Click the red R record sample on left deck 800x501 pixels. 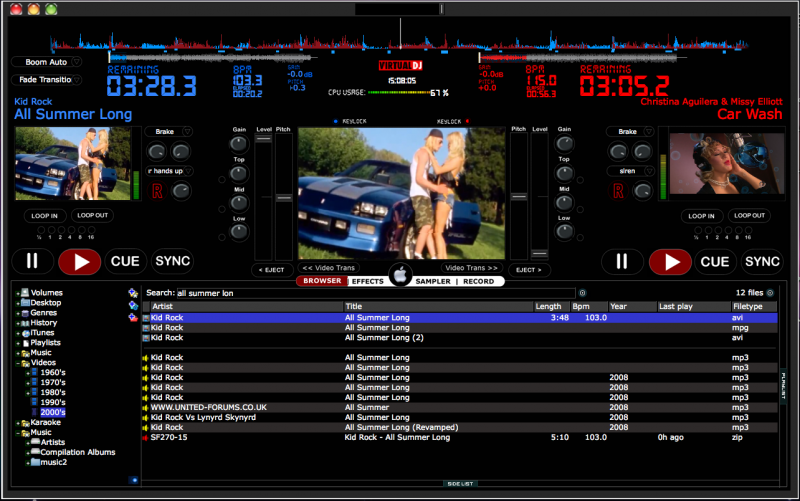[157, 191]
